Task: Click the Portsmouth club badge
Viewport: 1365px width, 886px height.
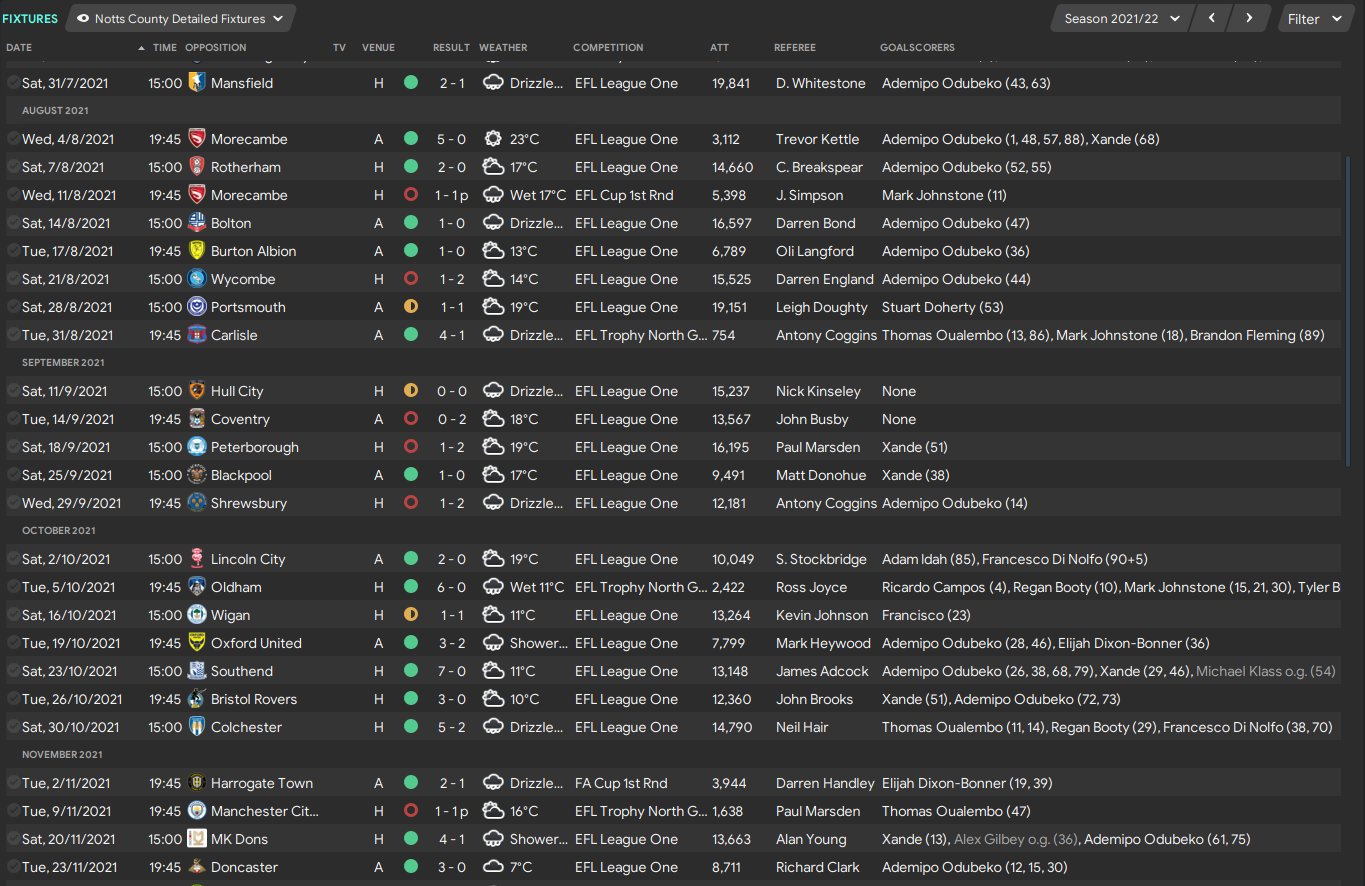Action: [x=197, y=307]
